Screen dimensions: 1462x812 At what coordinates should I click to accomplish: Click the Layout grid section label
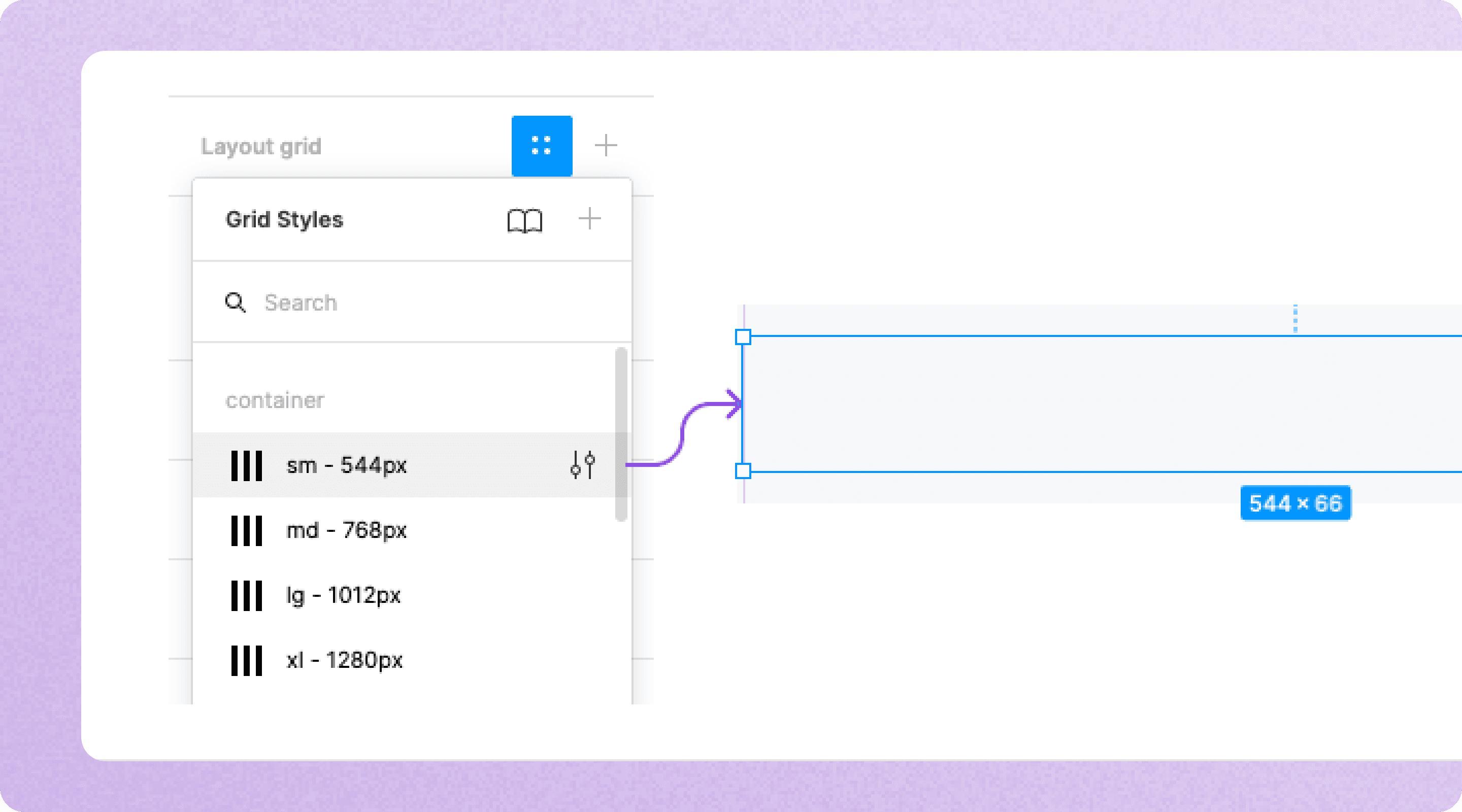(x=261, y=146)
